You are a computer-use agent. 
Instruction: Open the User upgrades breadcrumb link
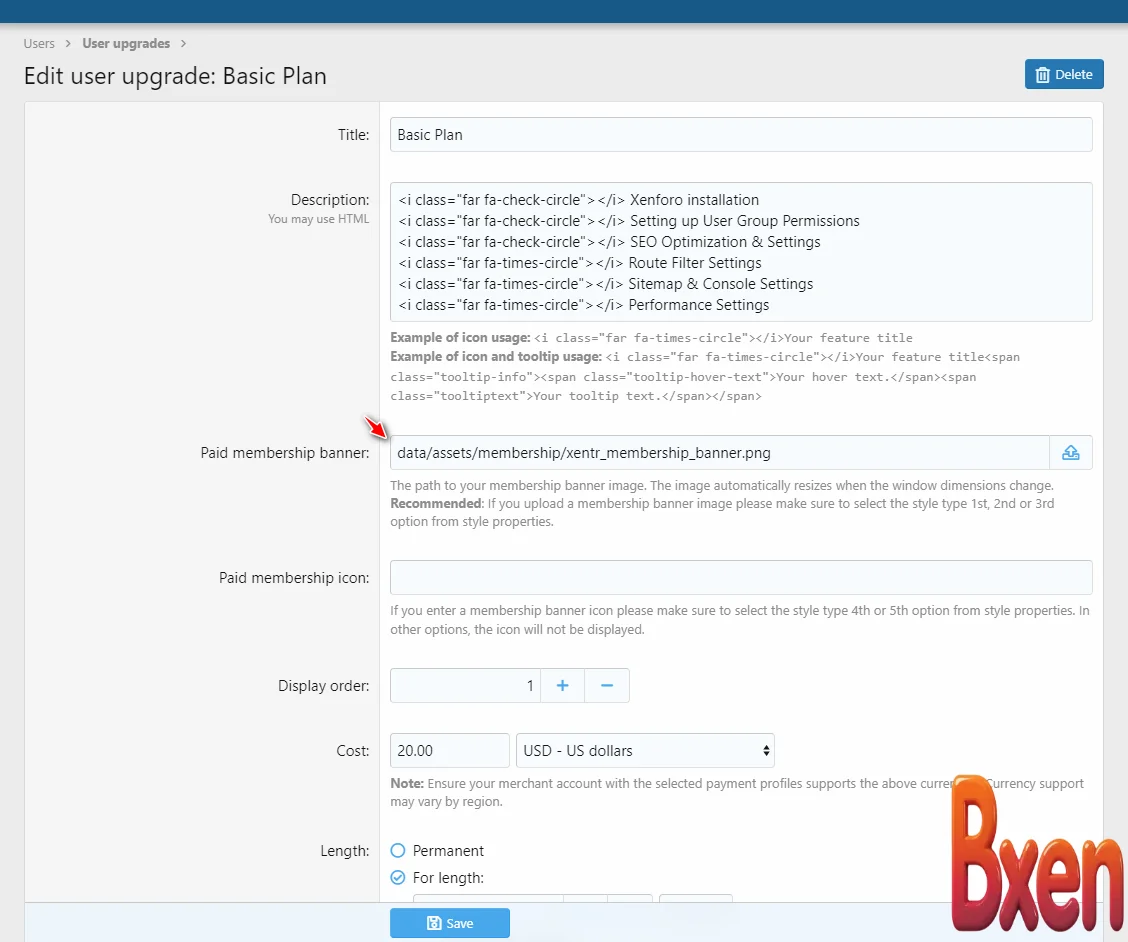pos(126,43)
